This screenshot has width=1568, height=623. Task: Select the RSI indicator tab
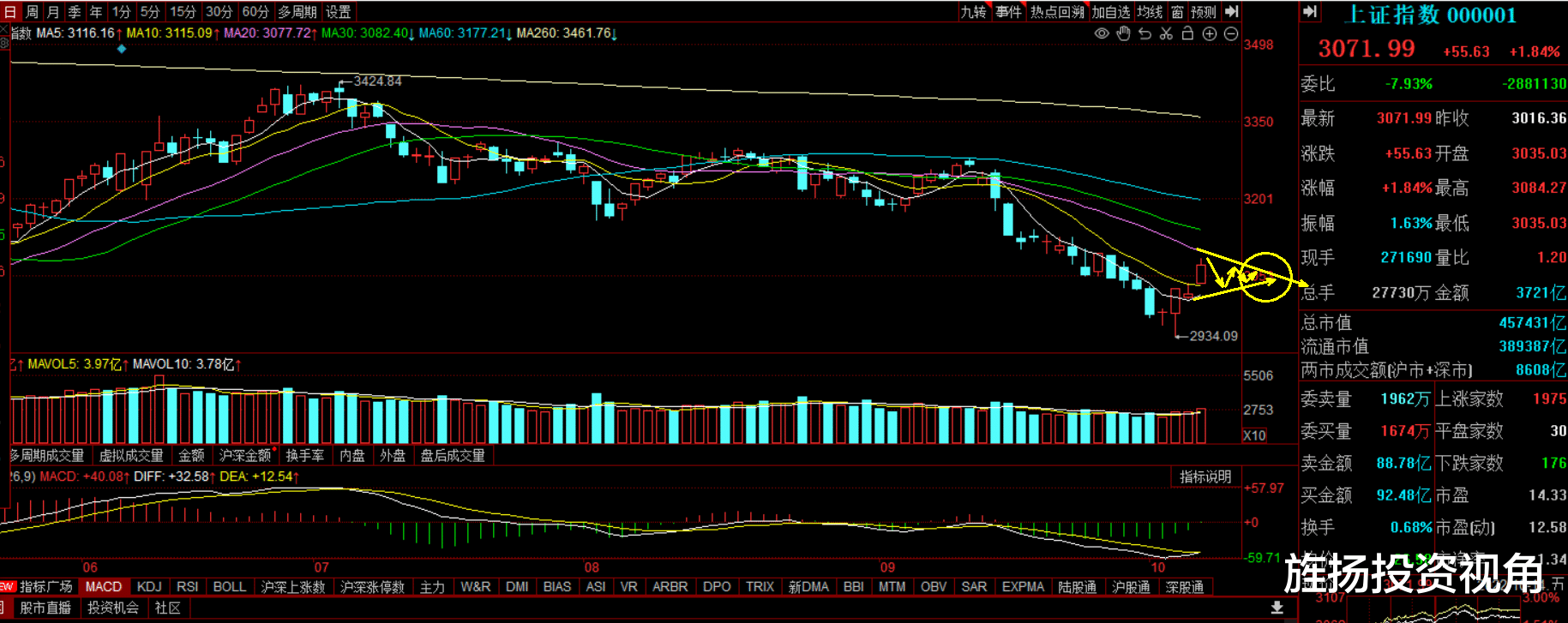click(x=187, y=587)
